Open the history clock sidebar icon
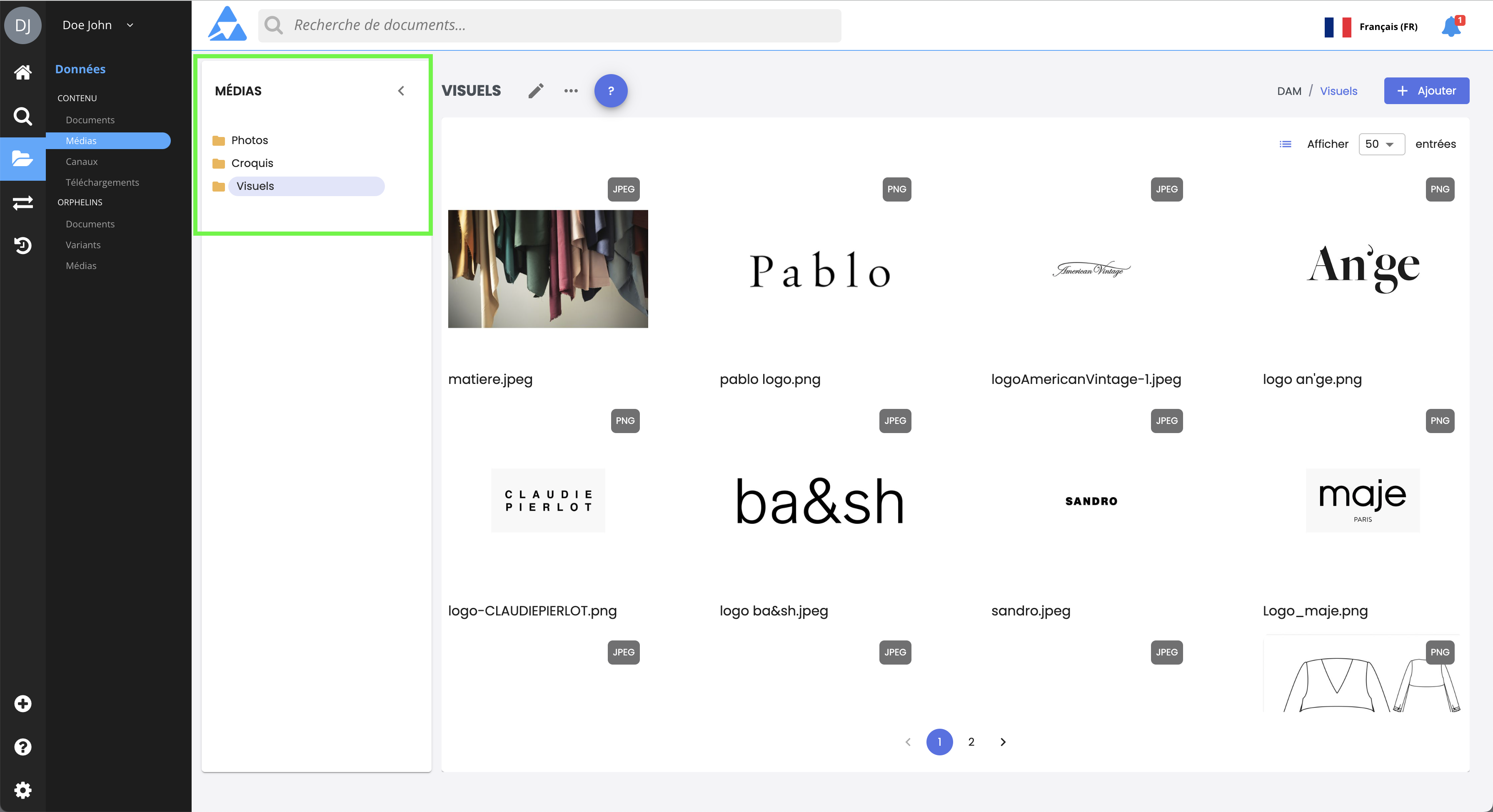This screenshot has height=812, width=1493. click(22, 246)
